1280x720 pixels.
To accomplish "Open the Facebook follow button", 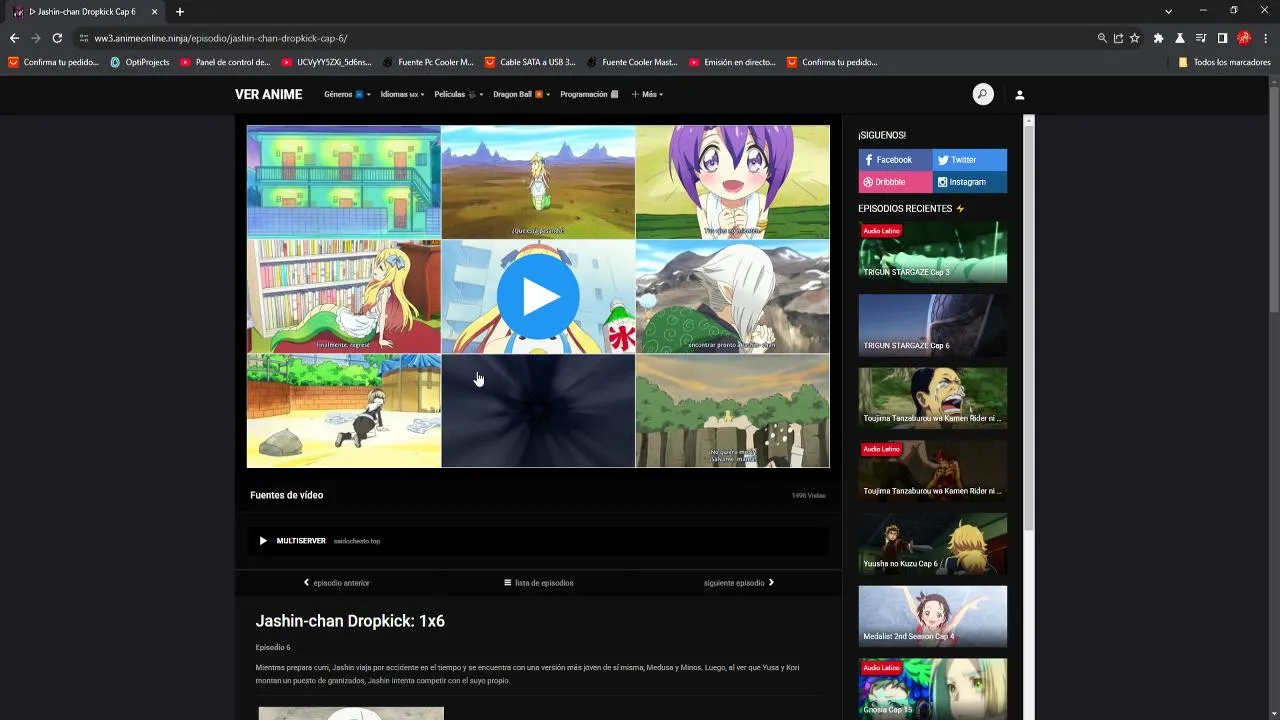I will (x=895, y=160).
